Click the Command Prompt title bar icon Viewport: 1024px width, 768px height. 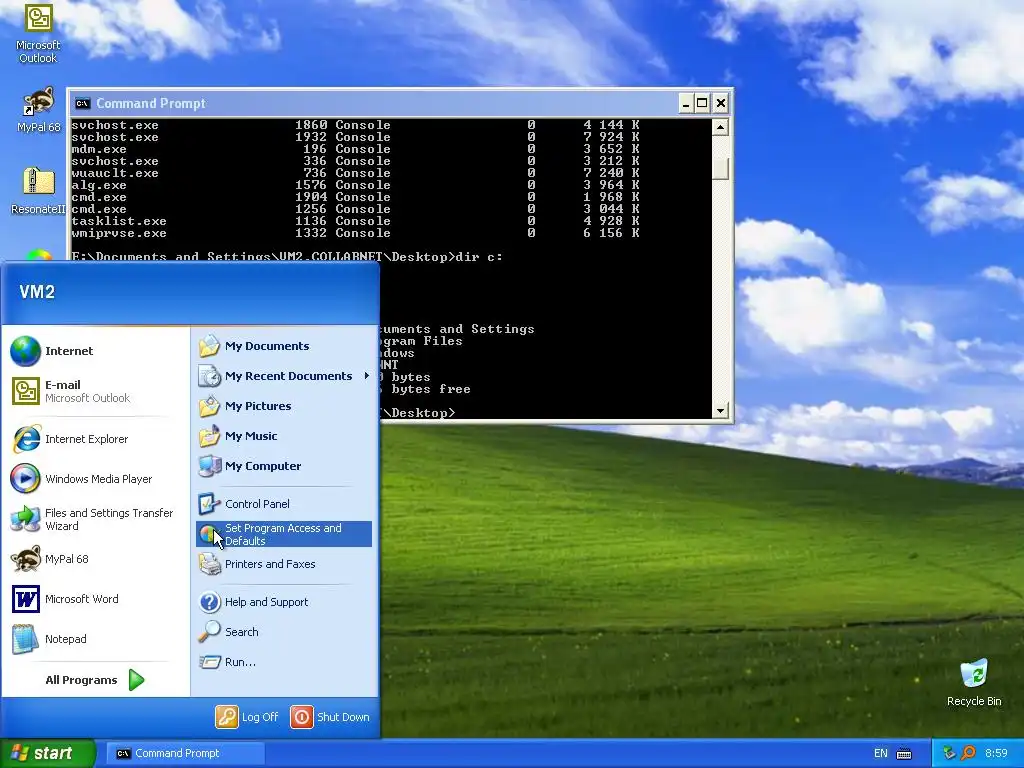click(x=82, y=103)
